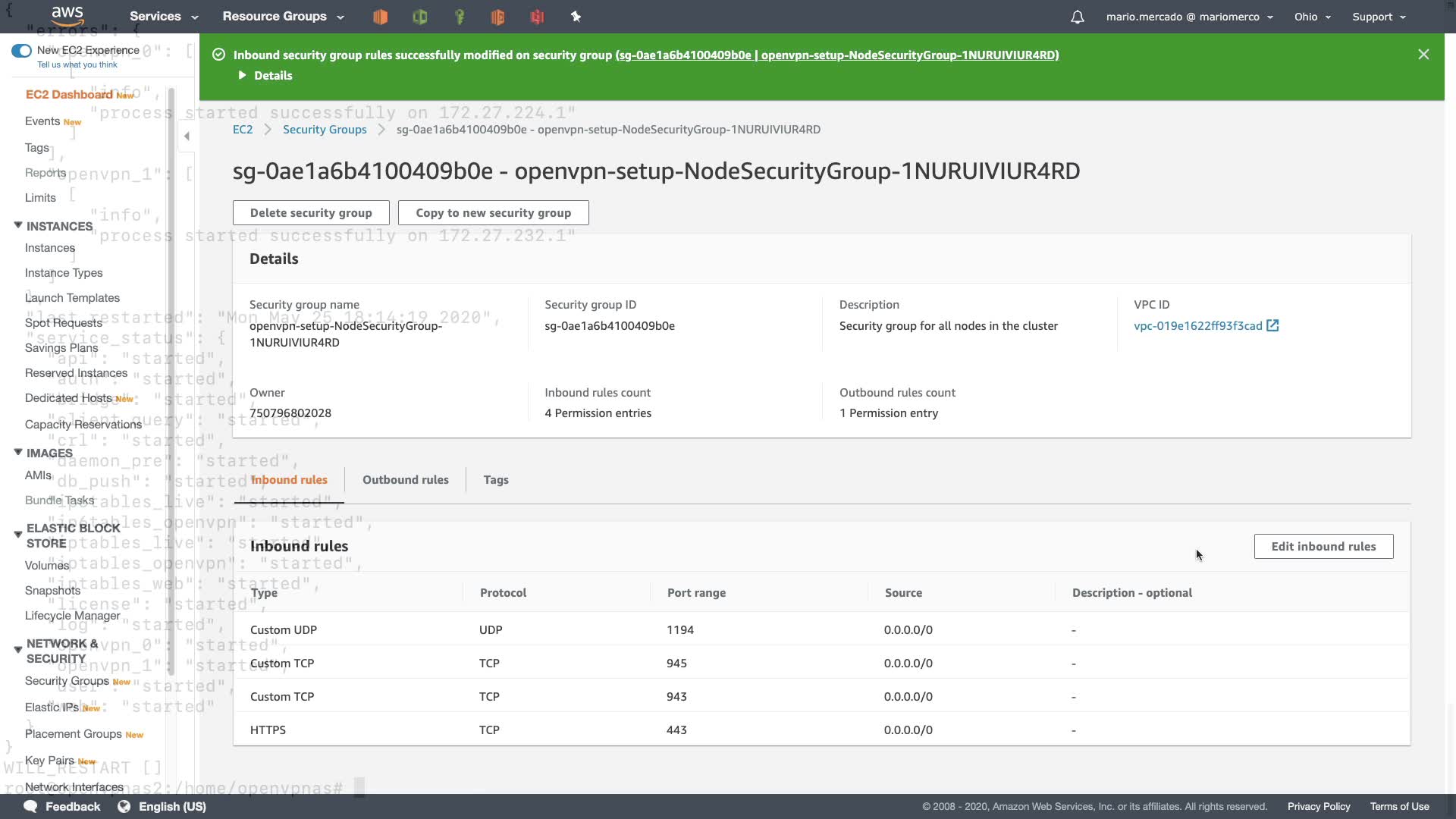Collapse the IMAGES sidebar section

pyautogui.click(x=18, y=452)
